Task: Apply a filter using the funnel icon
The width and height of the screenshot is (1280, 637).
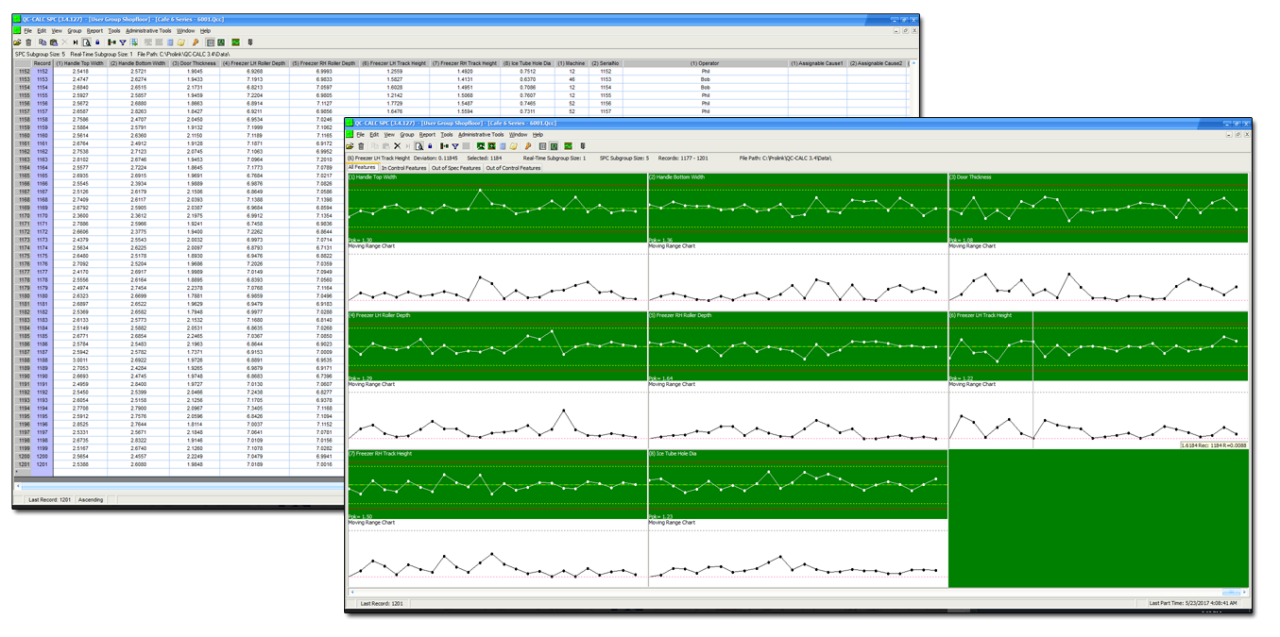Action: point(122,43)
